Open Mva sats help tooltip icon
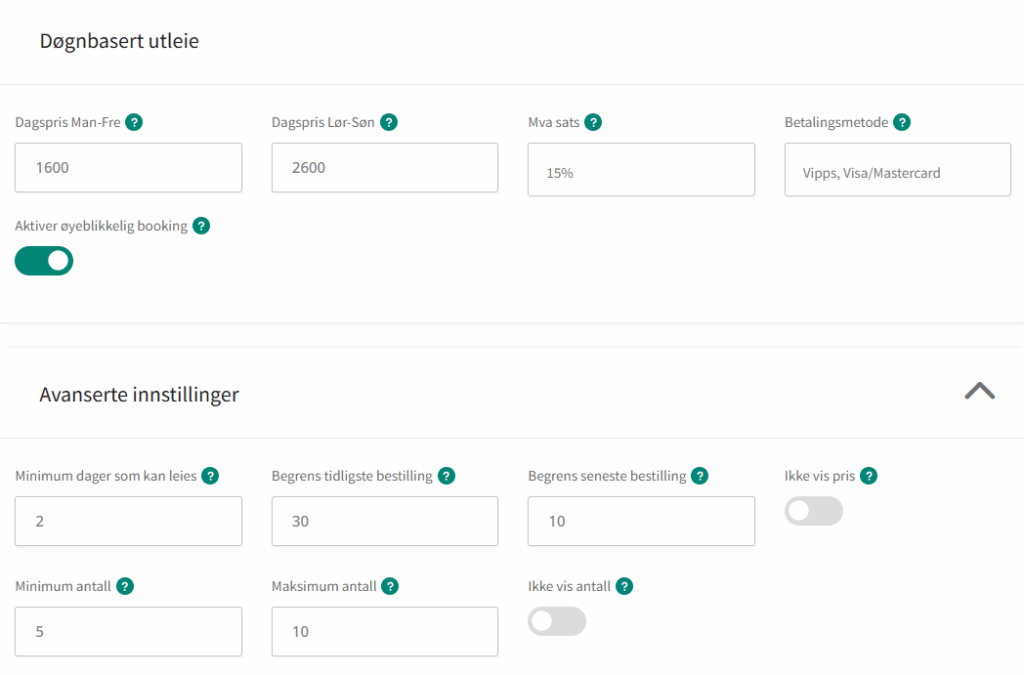The height and width of the screenshot is (675, 1024). [593, 123]
